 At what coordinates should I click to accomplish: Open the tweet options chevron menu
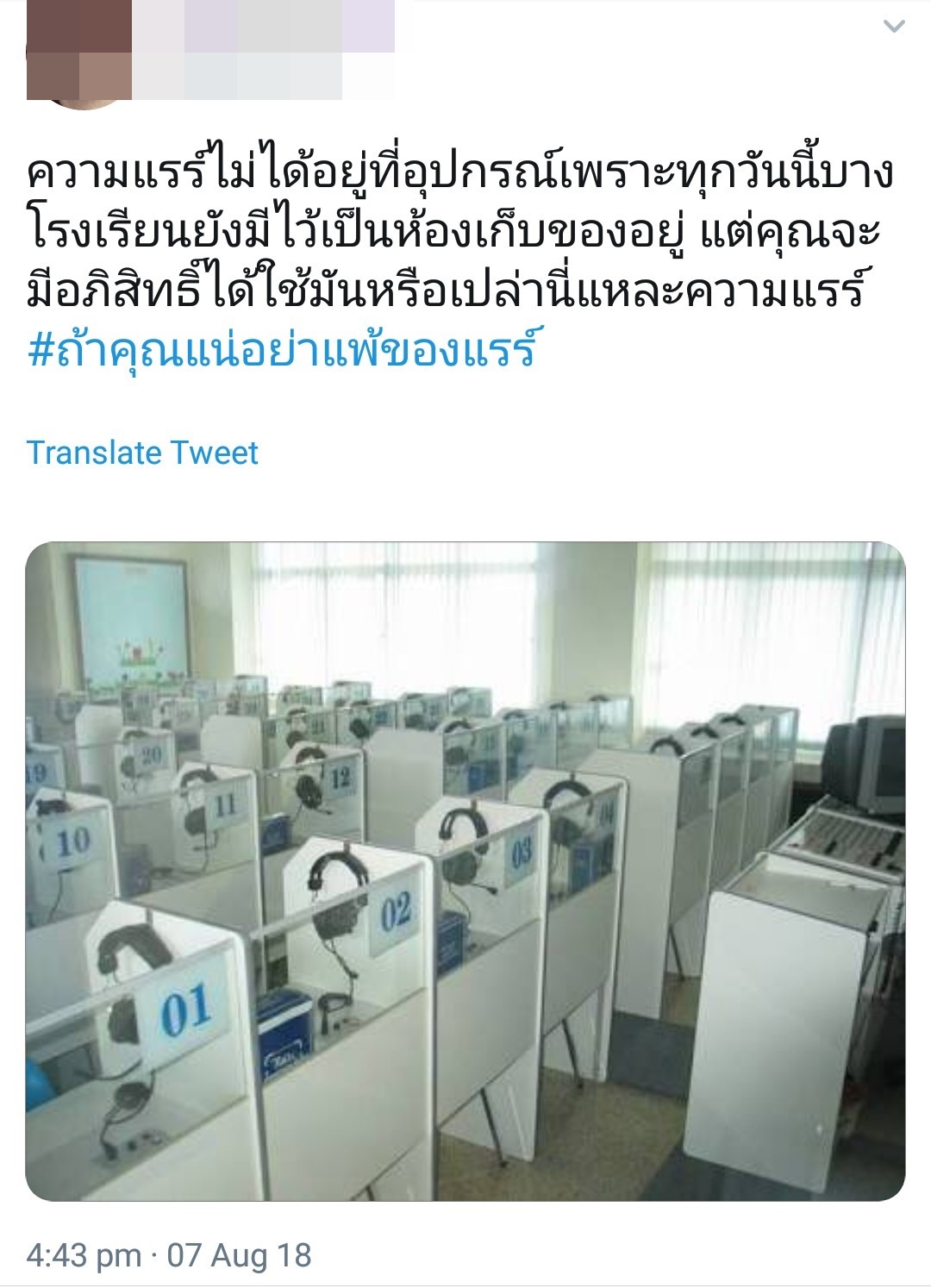click(894, 27)
